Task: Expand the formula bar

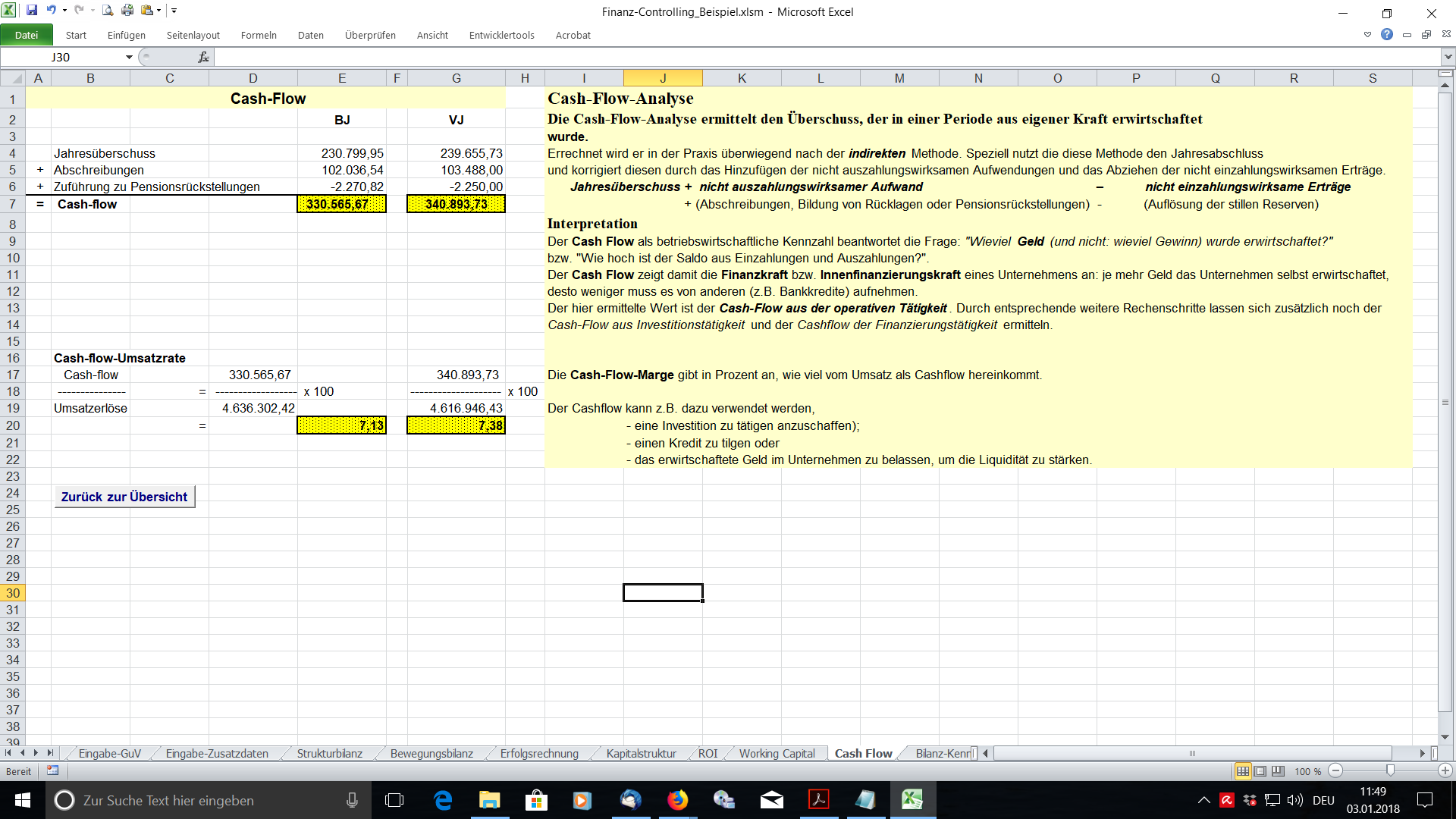Action: click(x=1448, y=57)
